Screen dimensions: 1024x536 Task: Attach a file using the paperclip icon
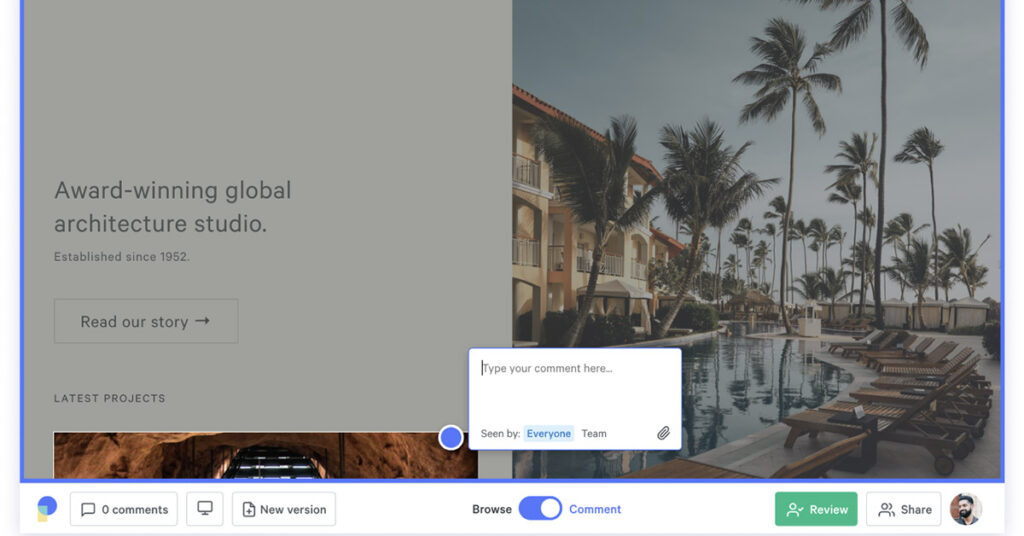[663, 433]
